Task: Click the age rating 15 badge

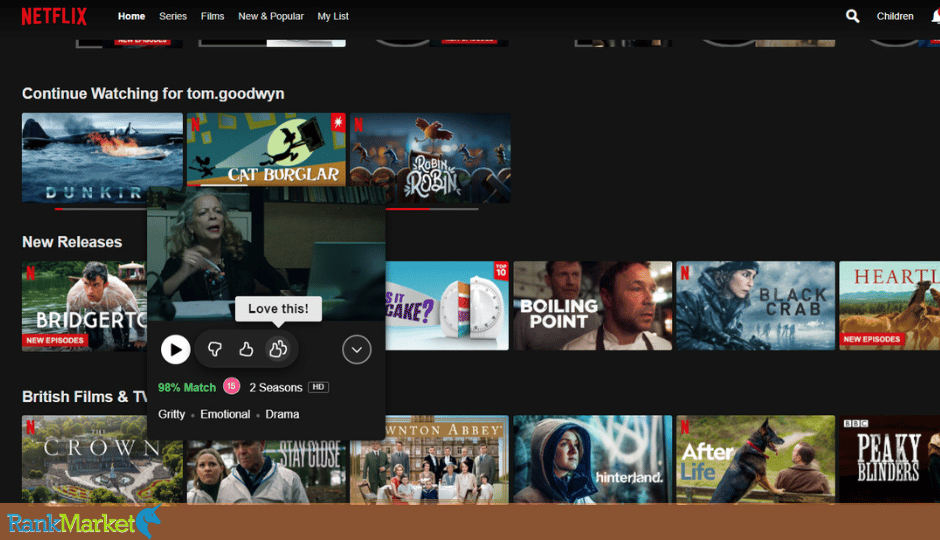Action: point(231,387)
